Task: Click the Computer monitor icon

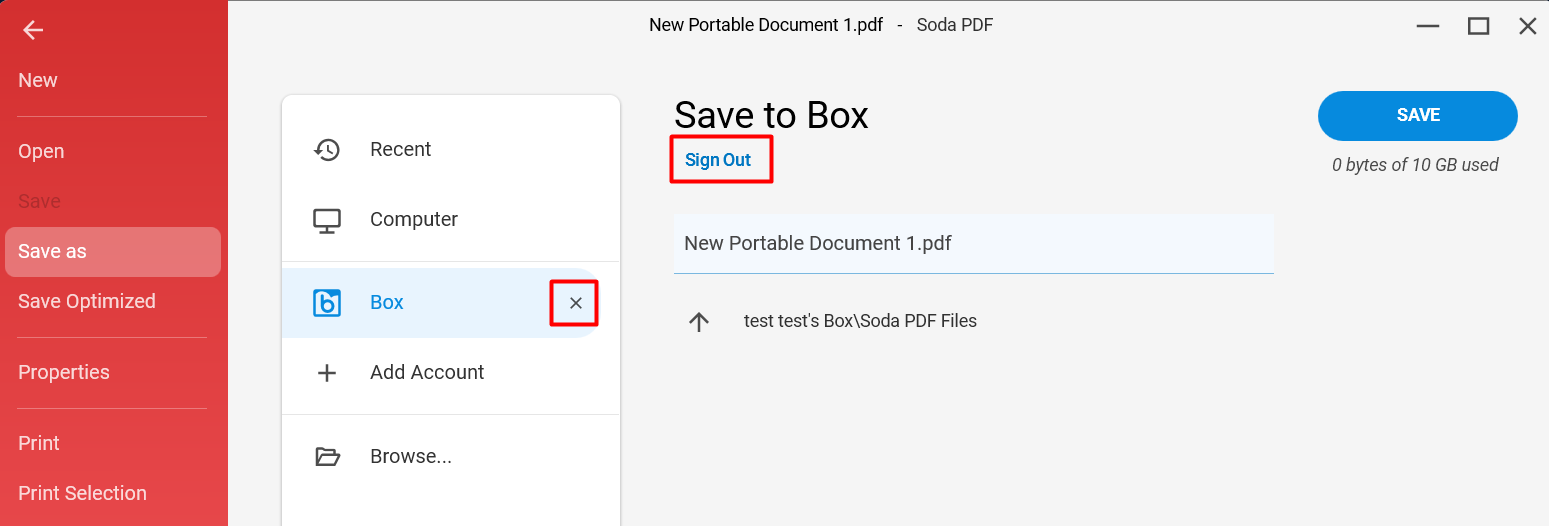Action: (x=327, y=220)
